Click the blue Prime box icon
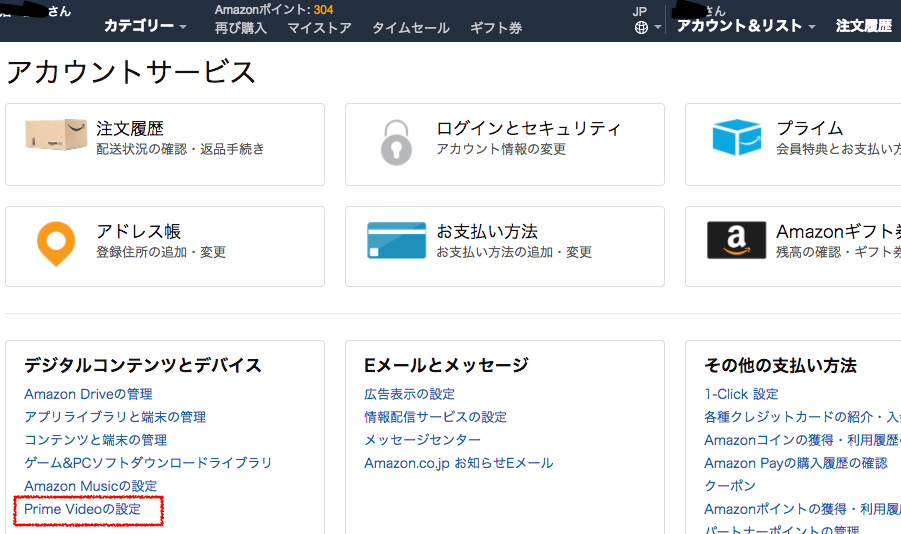 pyautogui.click(x=737, y=137)
